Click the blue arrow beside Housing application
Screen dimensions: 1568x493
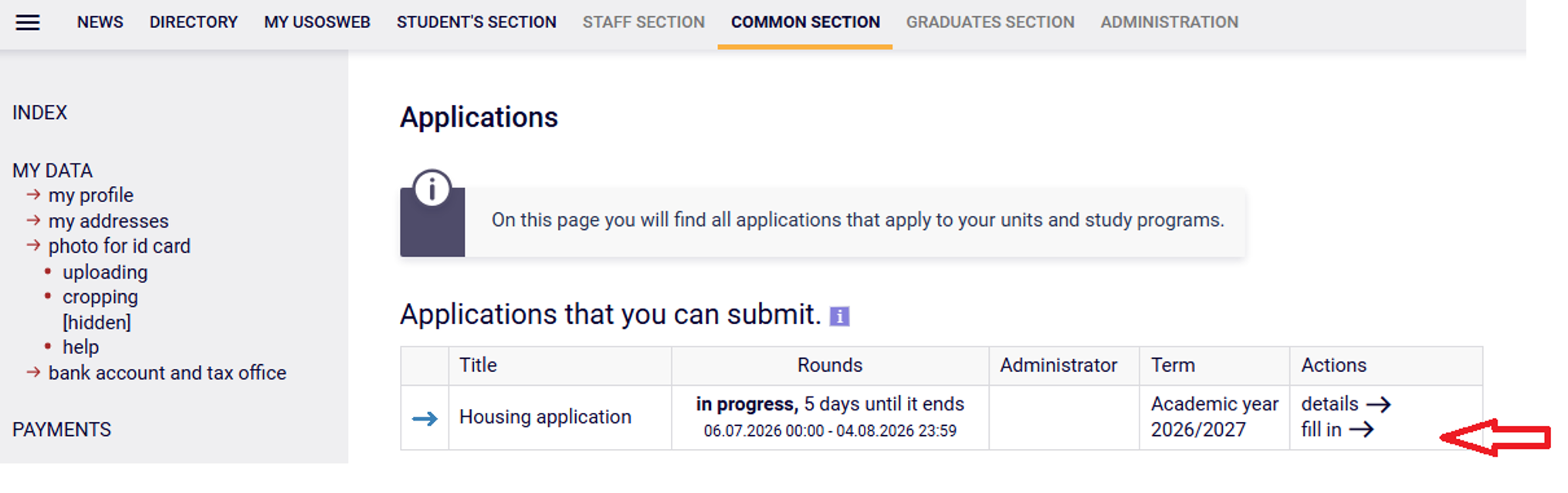coord(425,419)
